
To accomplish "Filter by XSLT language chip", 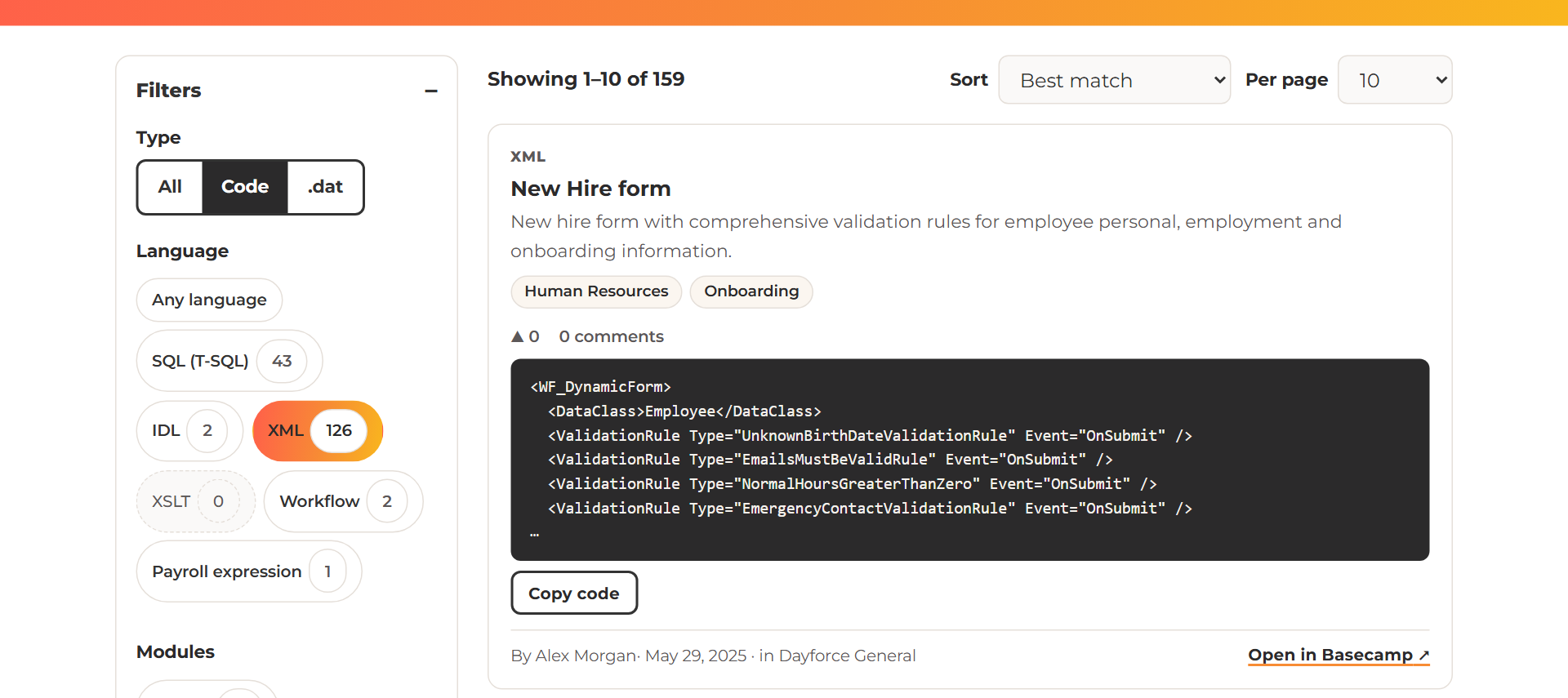I will coord(196,501).
